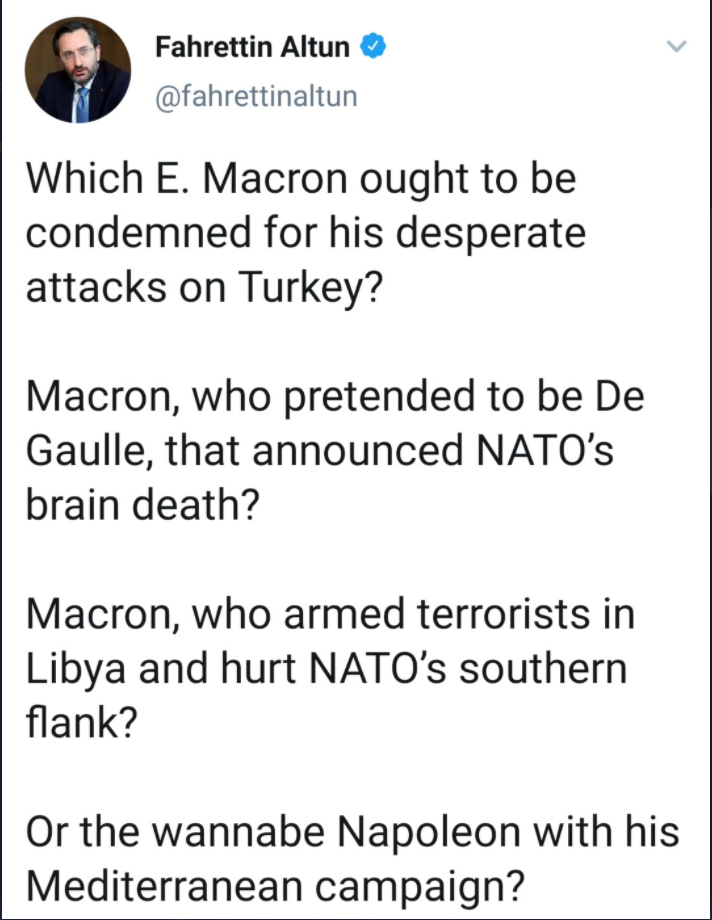Open Fahrettin Altun's profile picture
This screenshot has width=712, height=920.
point(77,70)
